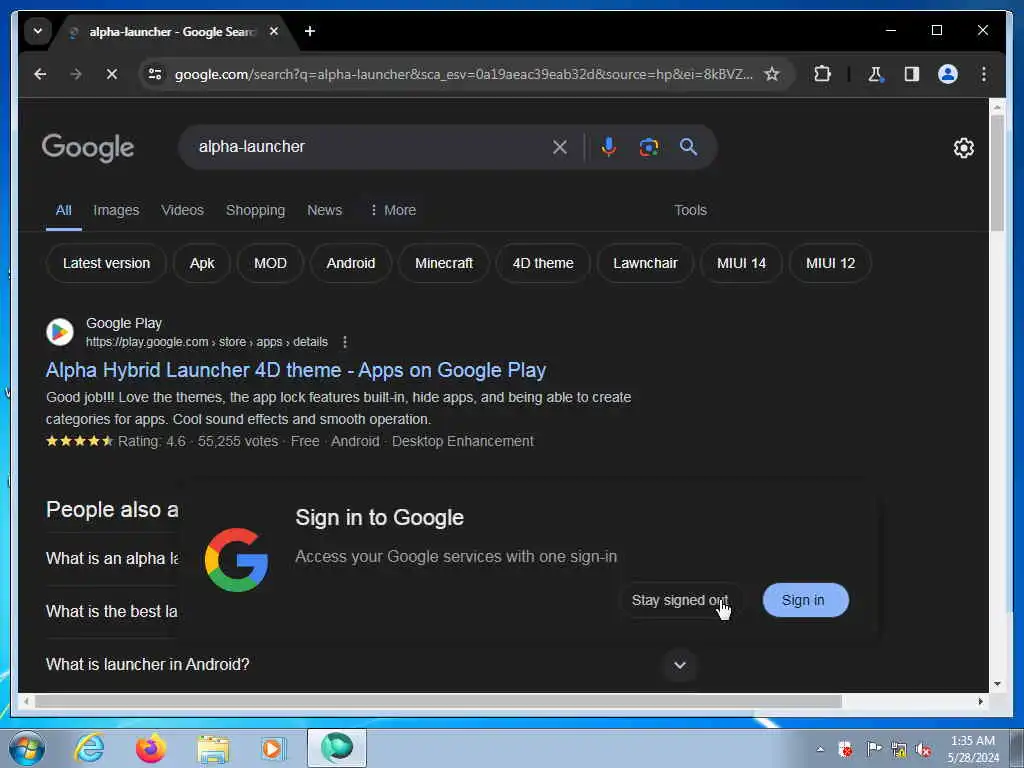Apply the Latest version filter chip
Screen dimensions: 1024x768
[x=106, y=263]
